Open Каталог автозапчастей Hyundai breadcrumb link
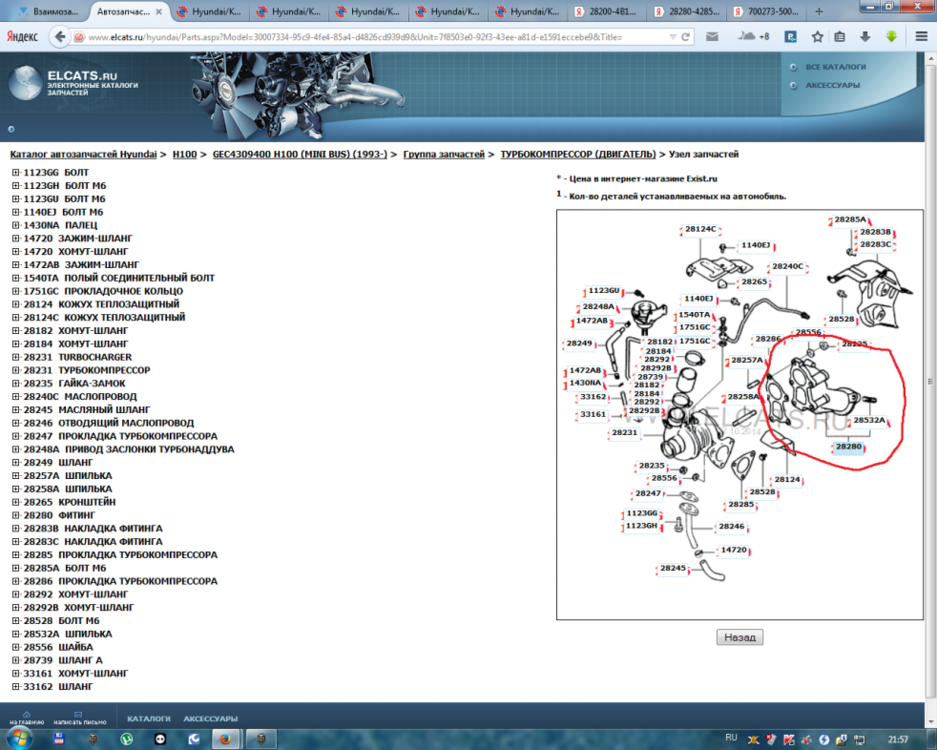 pyautogui.click(x=83, y=154)
